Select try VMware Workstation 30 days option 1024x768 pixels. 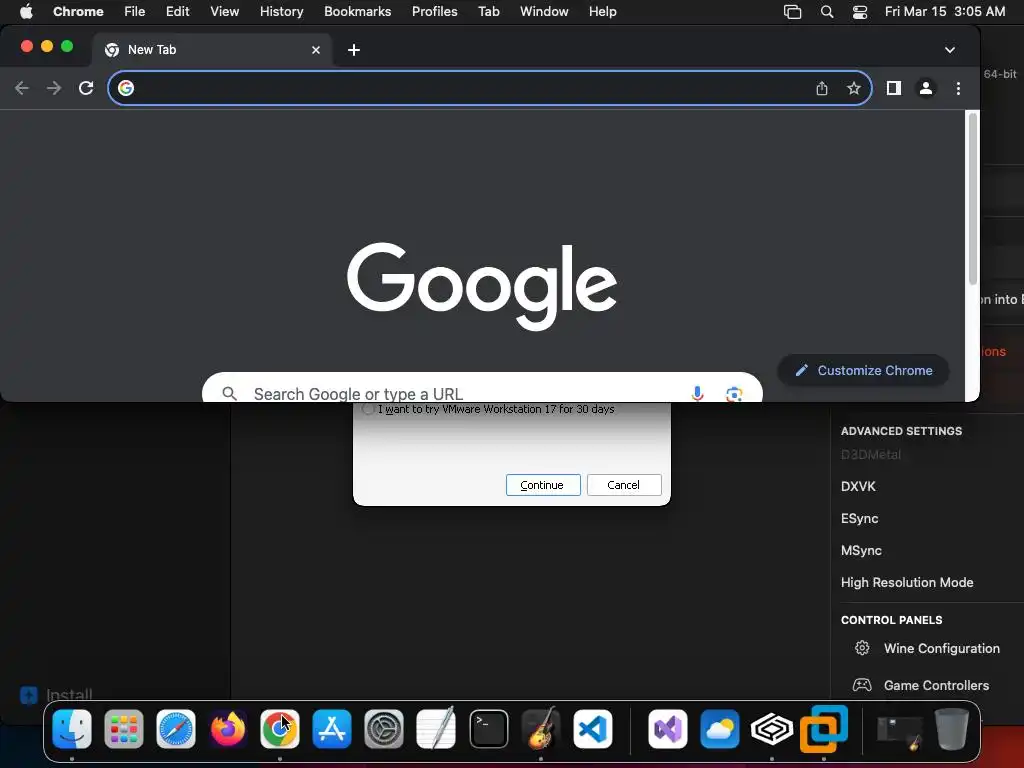click(489, 409)
